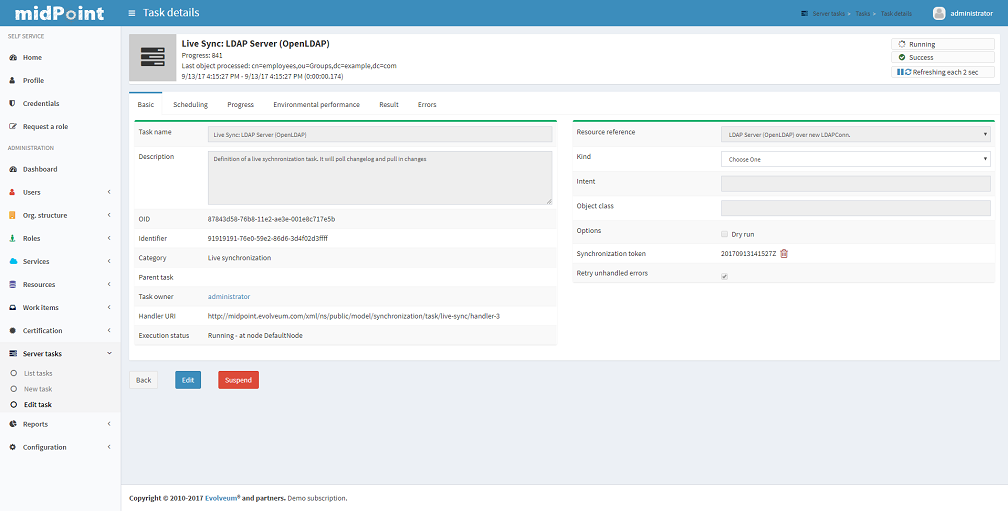This screenshot has width=1008, height=511.
Task: Open the administrator task owner link
Action: (x=229, y=296)
